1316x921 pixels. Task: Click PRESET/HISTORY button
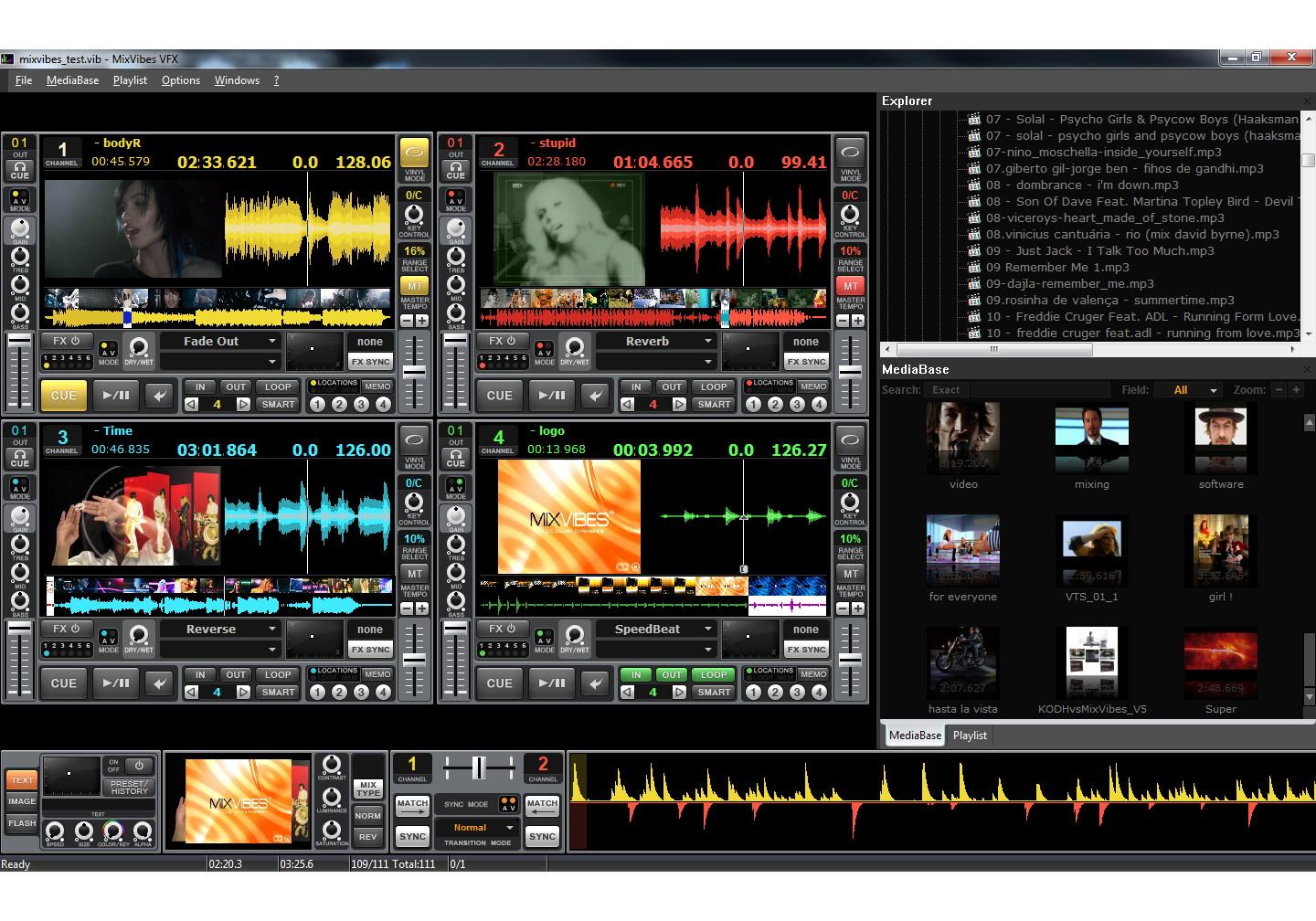[x=129, y=787]
